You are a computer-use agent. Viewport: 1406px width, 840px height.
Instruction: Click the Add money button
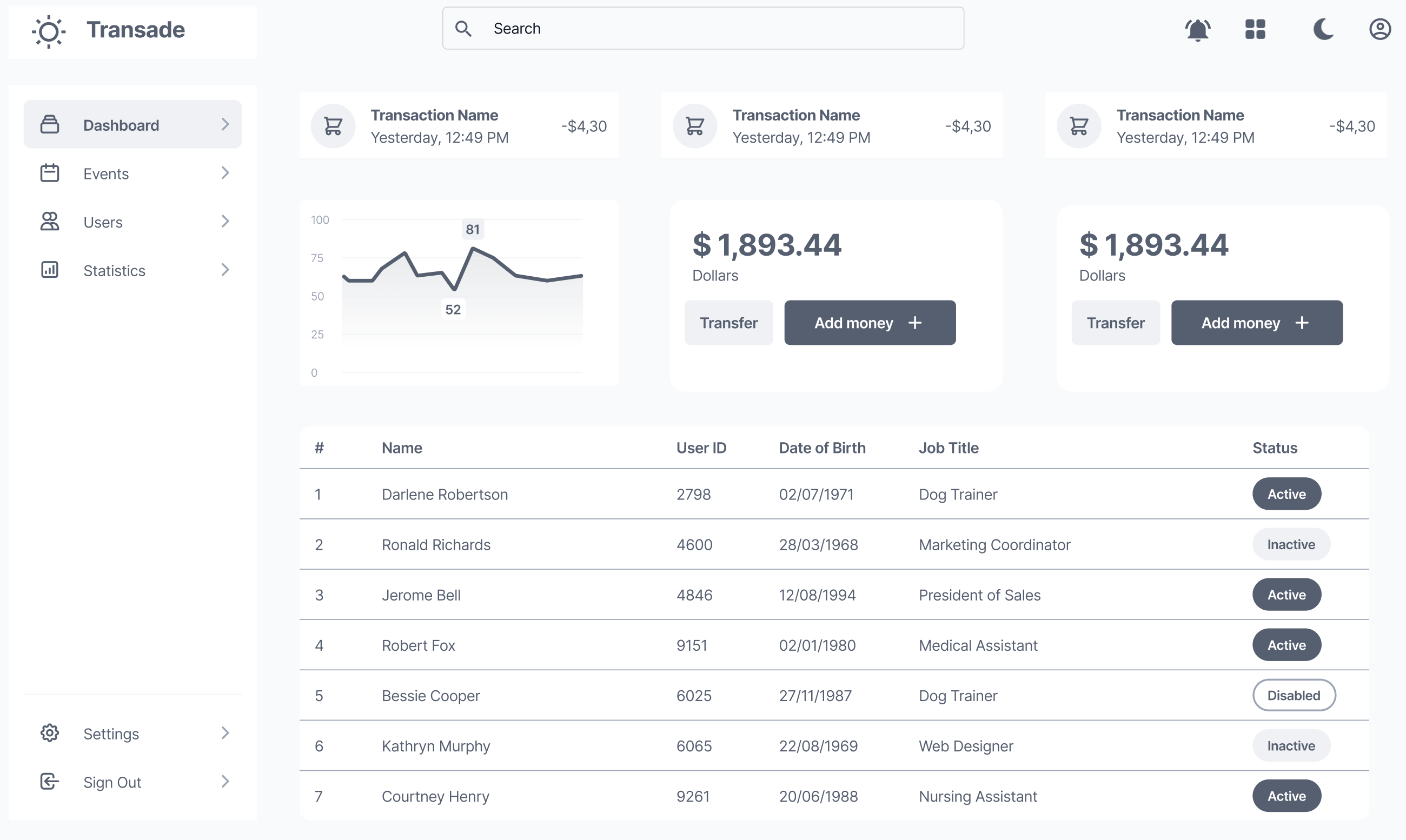tap(870, 323)
